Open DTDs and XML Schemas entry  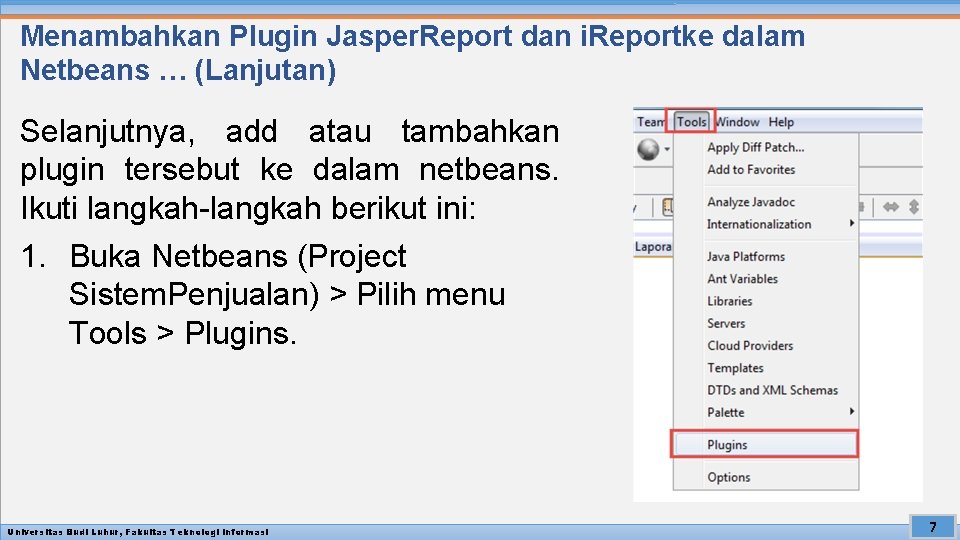click(x=765, y=390)
